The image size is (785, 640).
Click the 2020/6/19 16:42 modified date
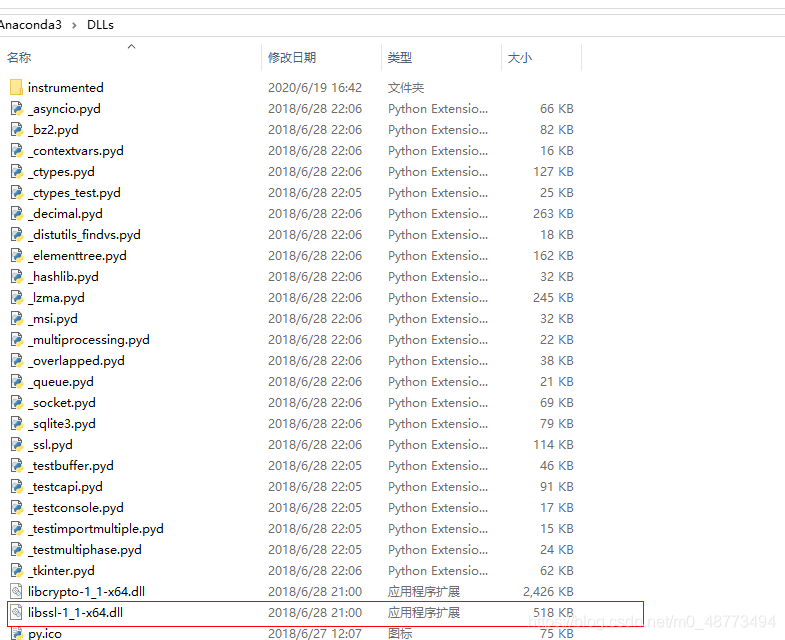tap(315, 88)
